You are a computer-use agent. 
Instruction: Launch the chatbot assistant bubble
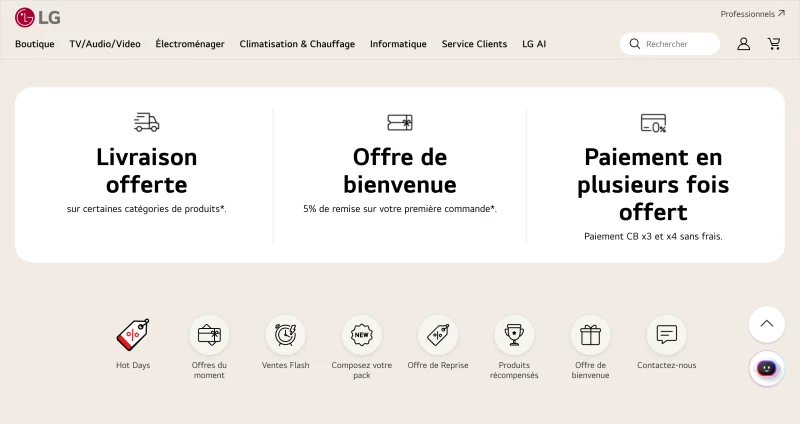click(766, 368)
